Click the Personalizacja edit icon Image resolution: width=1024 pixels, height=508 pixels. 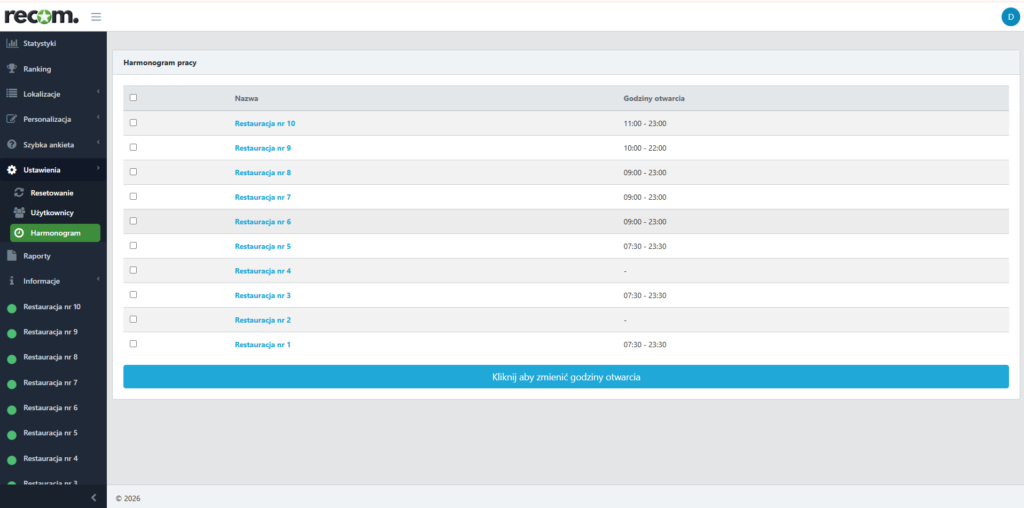click(x=12, y=119)
